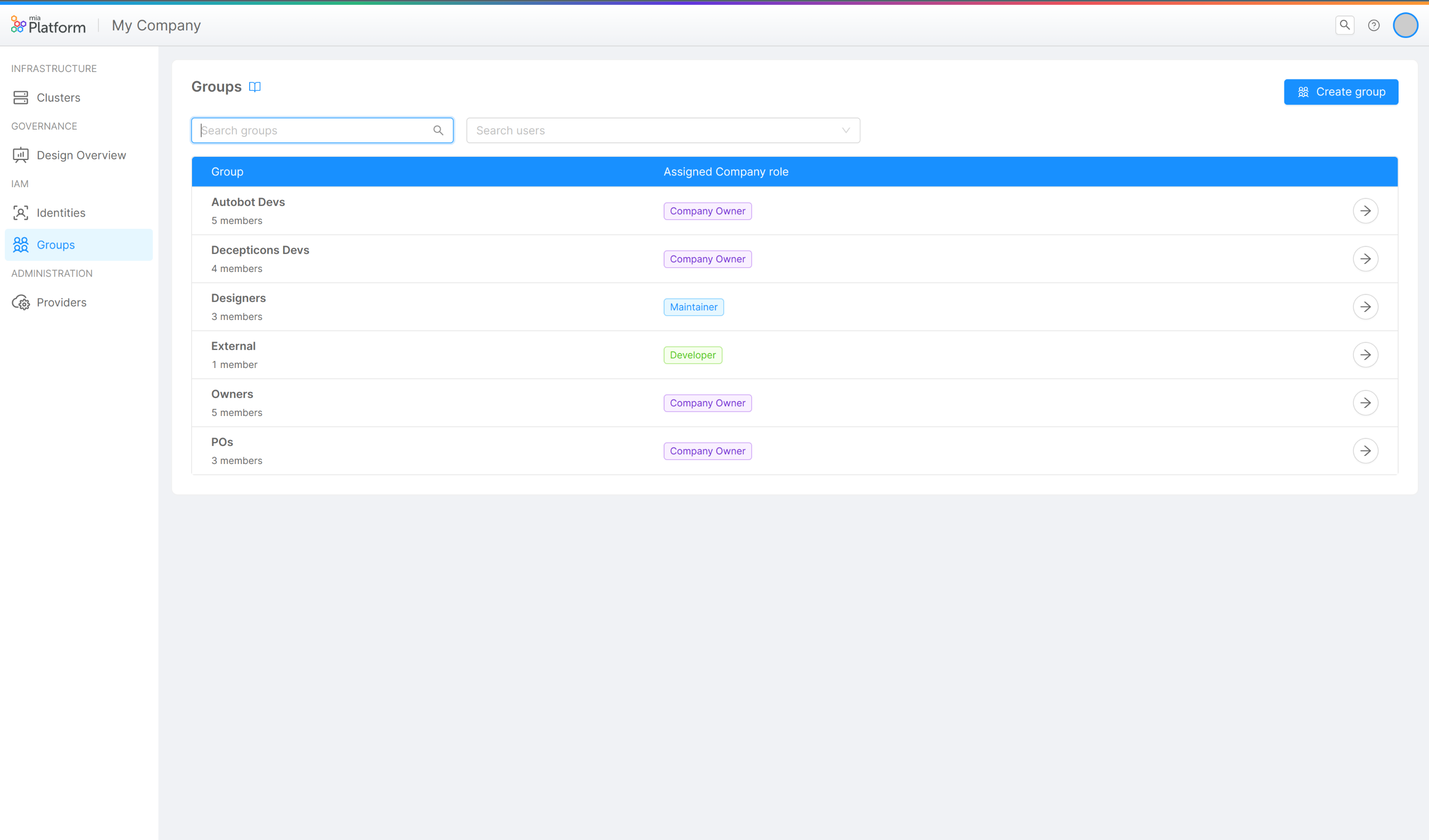Click the Maintainer role tag
The image size is (1429, 840).
pos(693,307)
